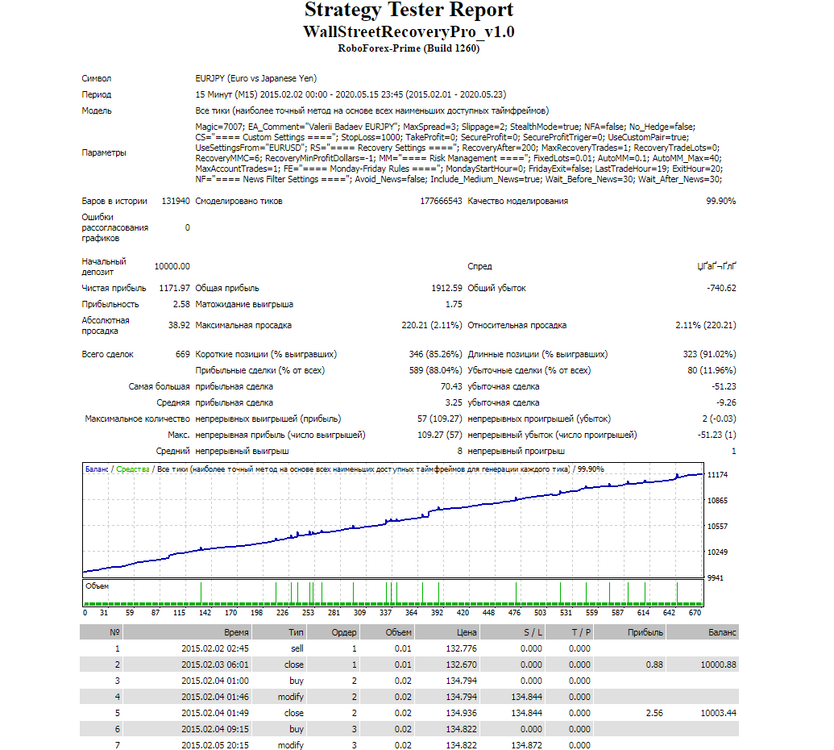This screenshot has height=750, width=834.
Task: Click the 'Период' label
Action: [96, 95]
